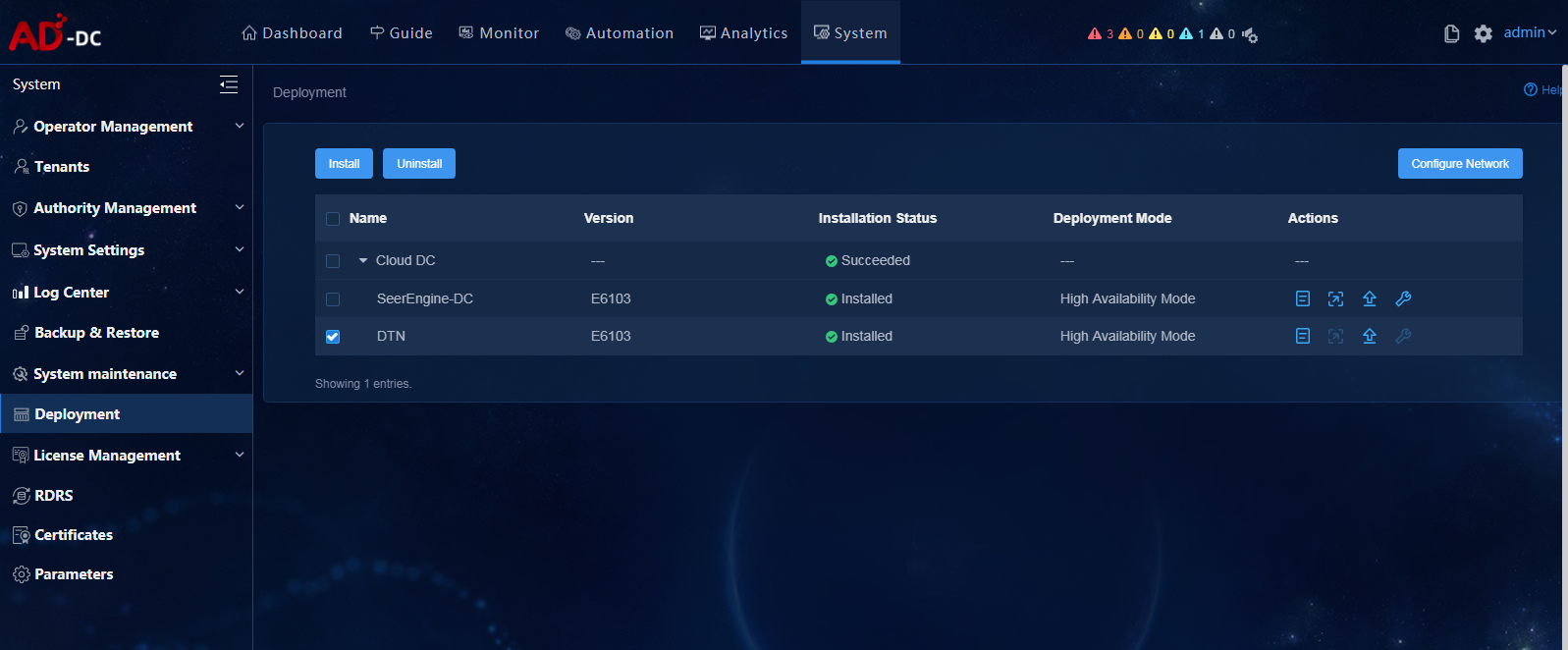Click the Certificates sidebar icon
1568x650 pixels.
pyautogui.click(x=21, y=535)
